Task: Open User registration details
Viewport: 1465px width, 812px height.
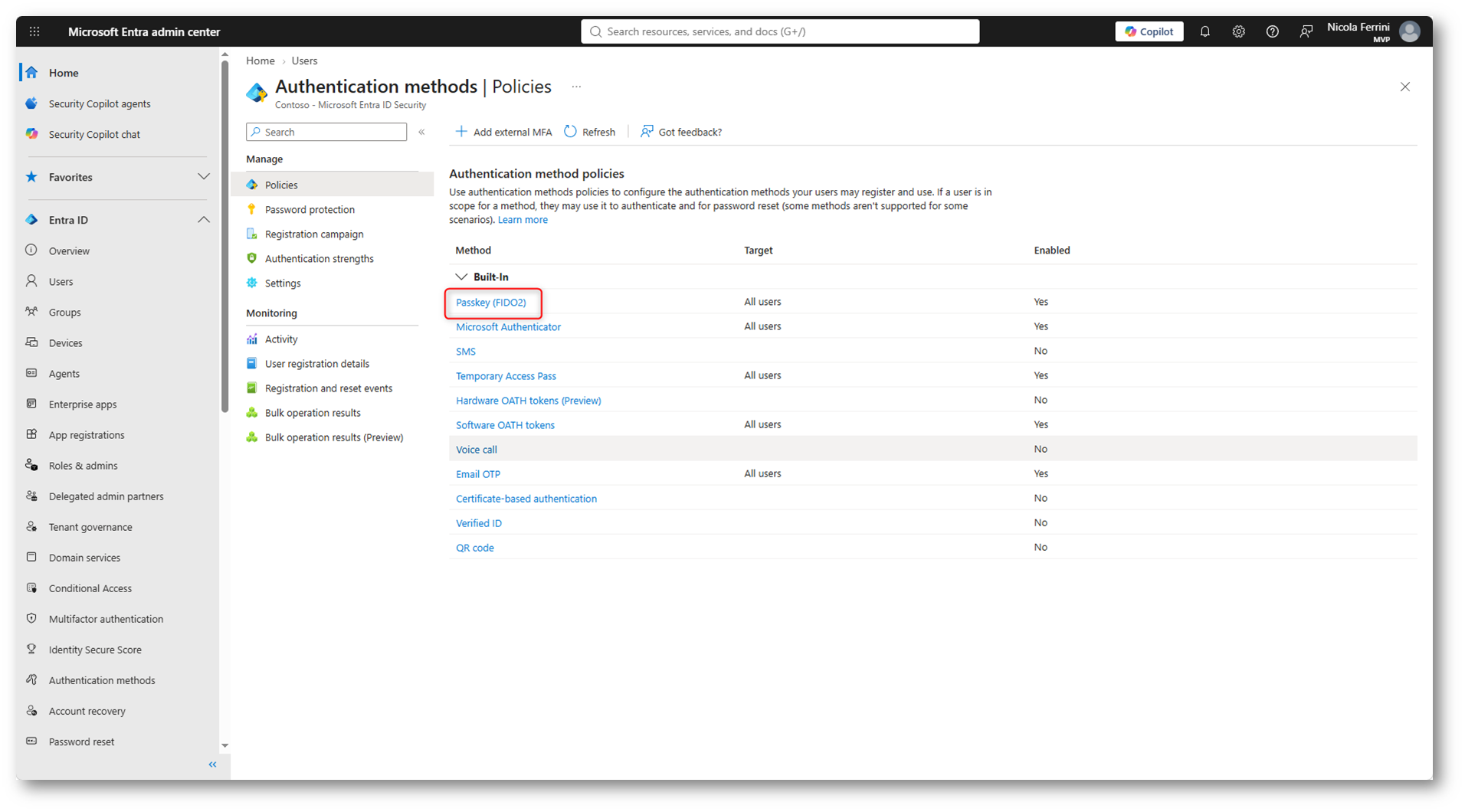Action: click(317, 364)
